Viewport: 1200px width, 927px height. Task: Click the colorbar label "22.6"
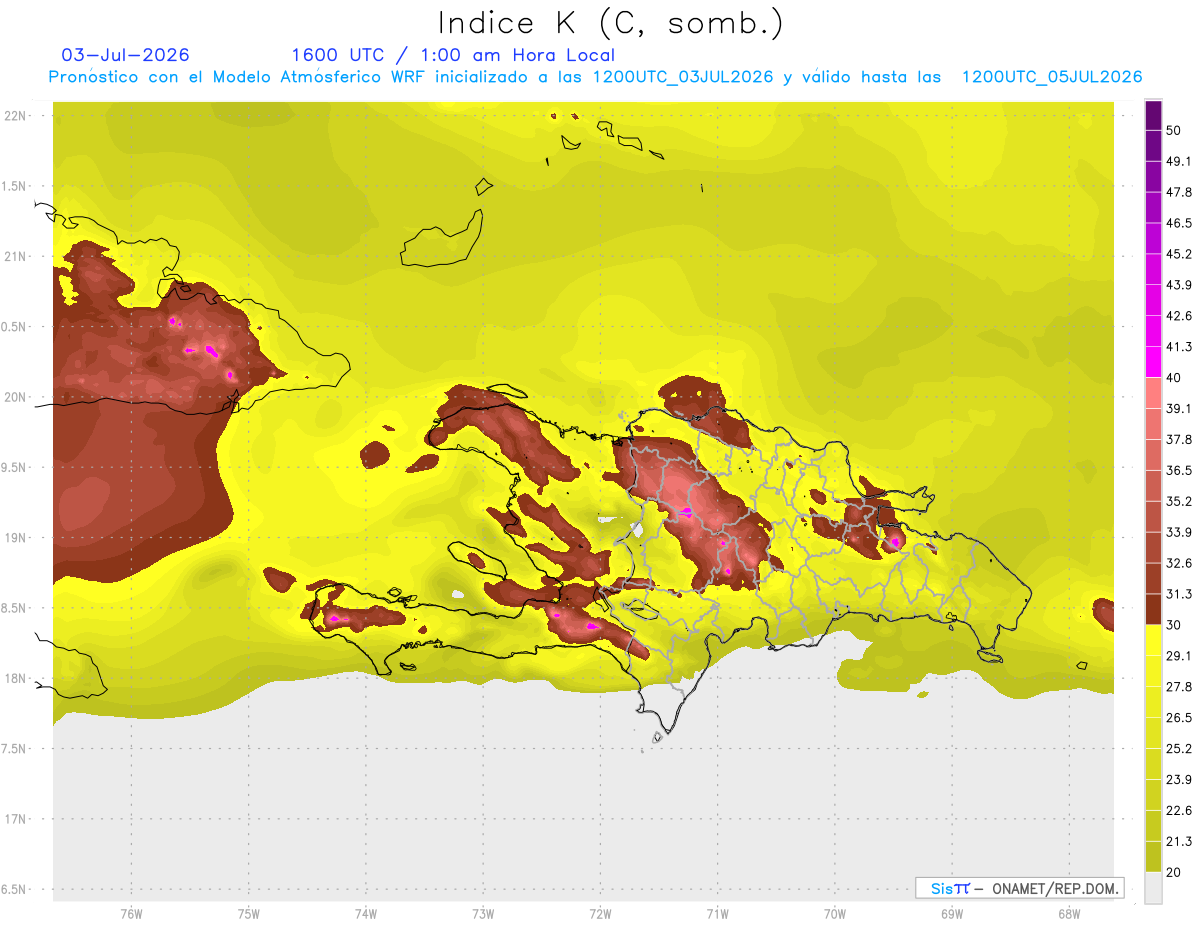1179,810
